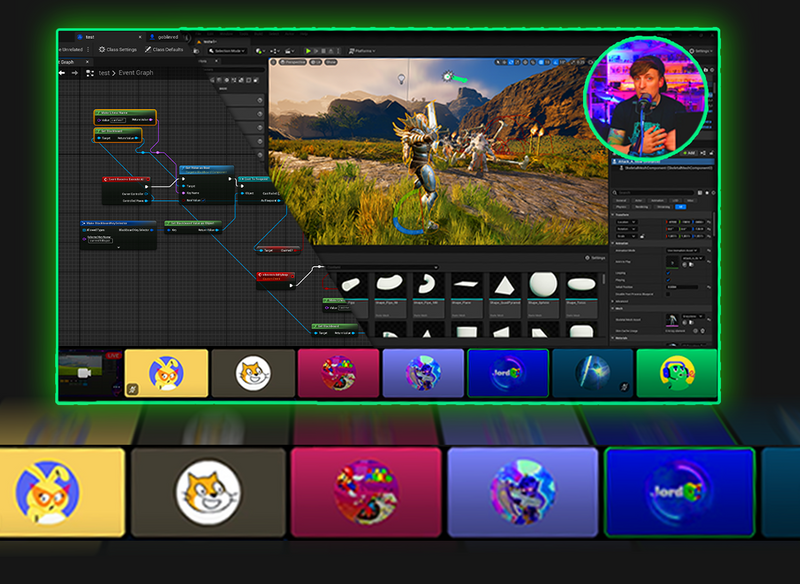Expand the Transform section in Details
Viewport: 800px width, 584px height.
624,214
